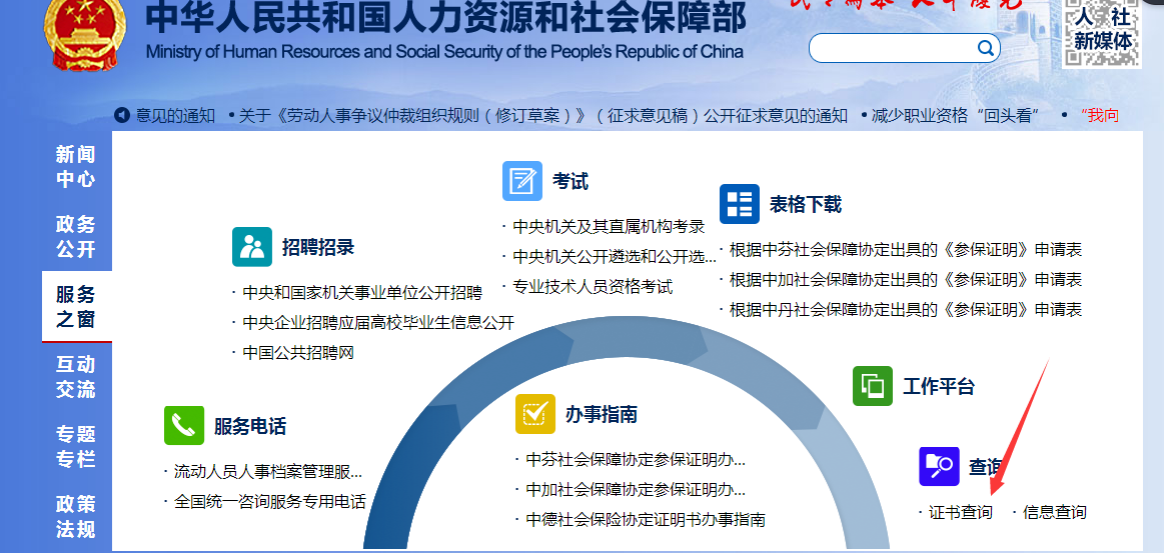Click the 办事指南 yellow checkmark icon

(535, 414)
